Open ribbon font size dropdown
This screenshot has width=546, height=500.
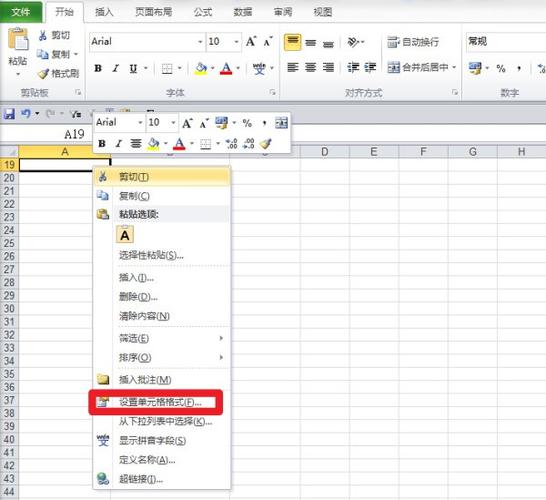pos(236,42)
